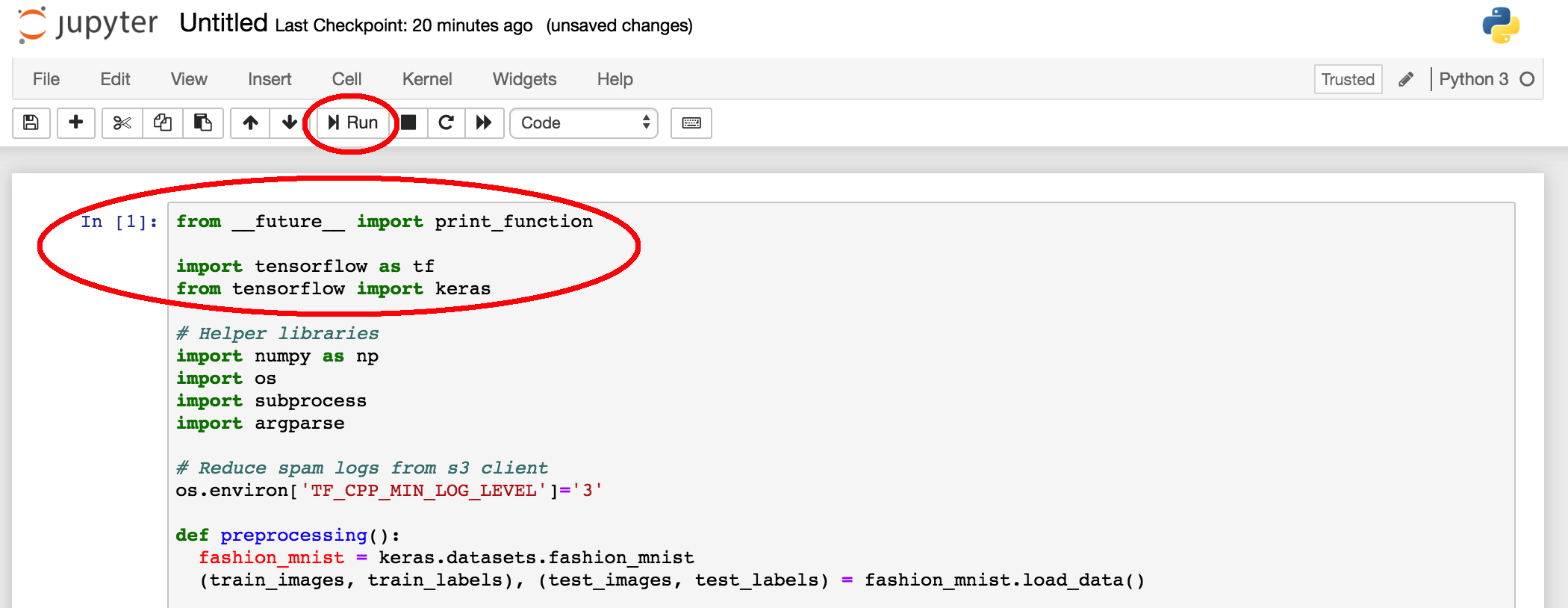This screenshot has height=608, width=1568.
Task: Open the command palette keyboard icon
Action: point(691,122)
